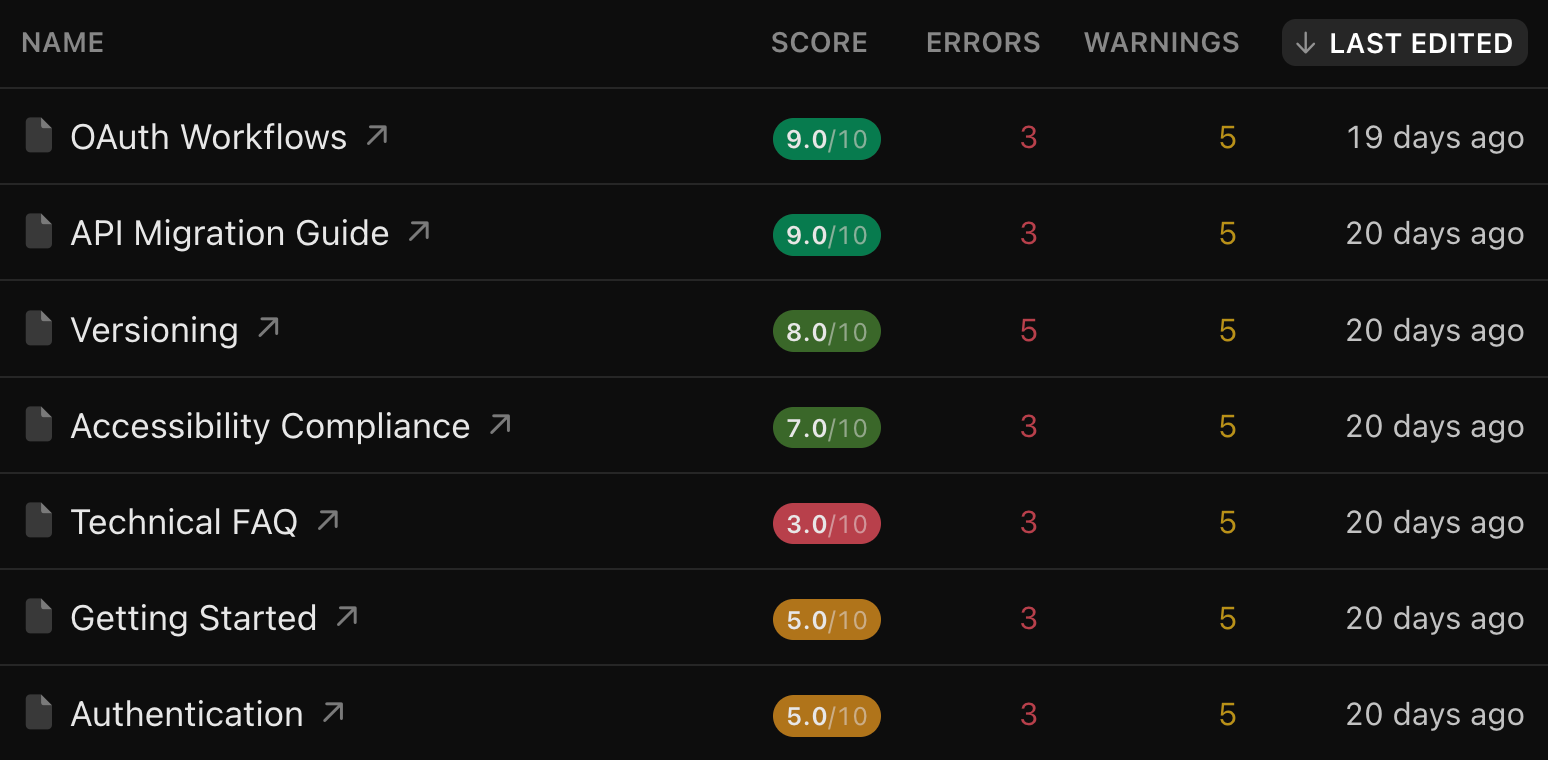Click the Warnings column header
Screen dimensions: 1548x760
click(x=1161, y=43)
